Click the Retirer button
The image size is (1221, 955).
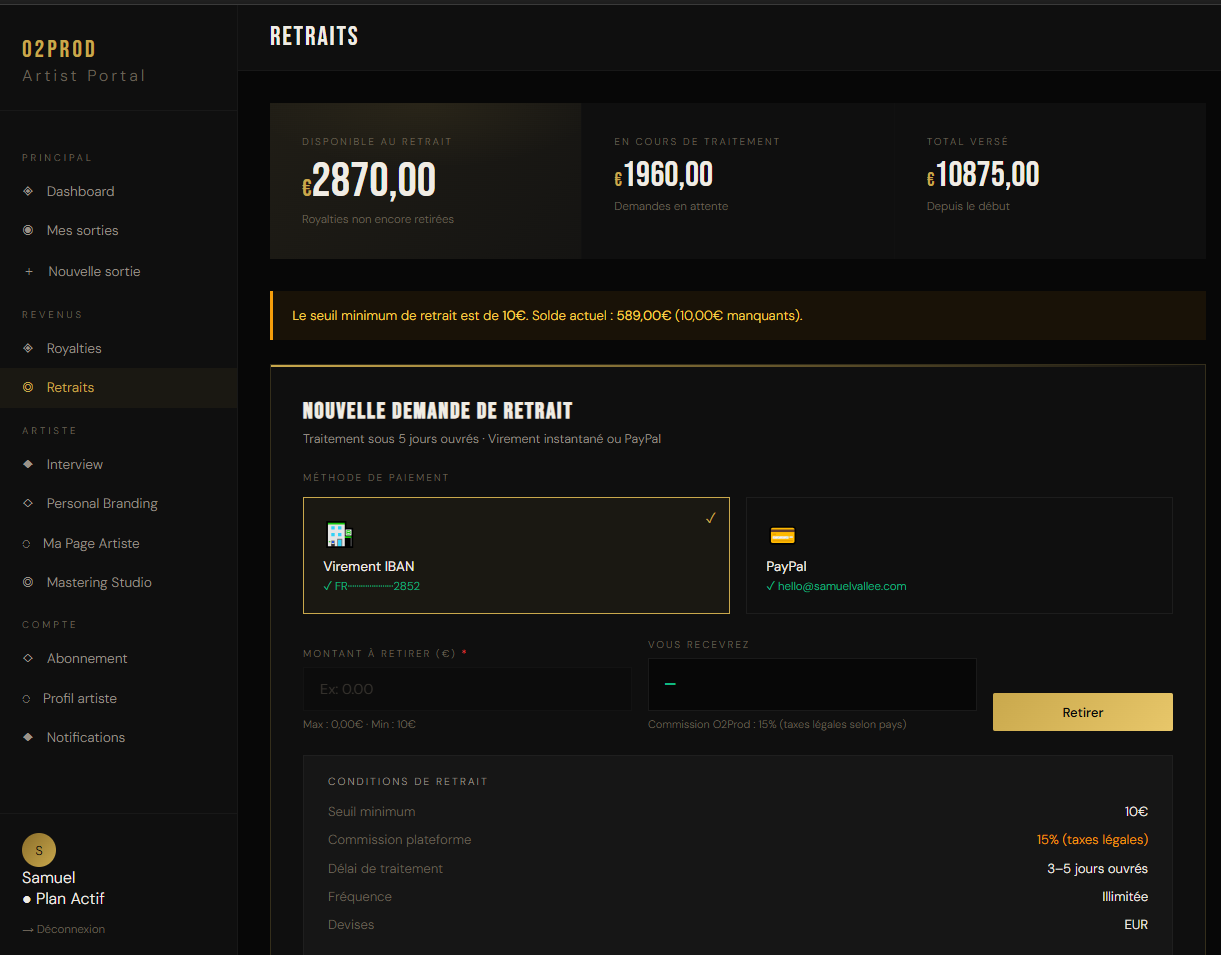[1083, 712]
